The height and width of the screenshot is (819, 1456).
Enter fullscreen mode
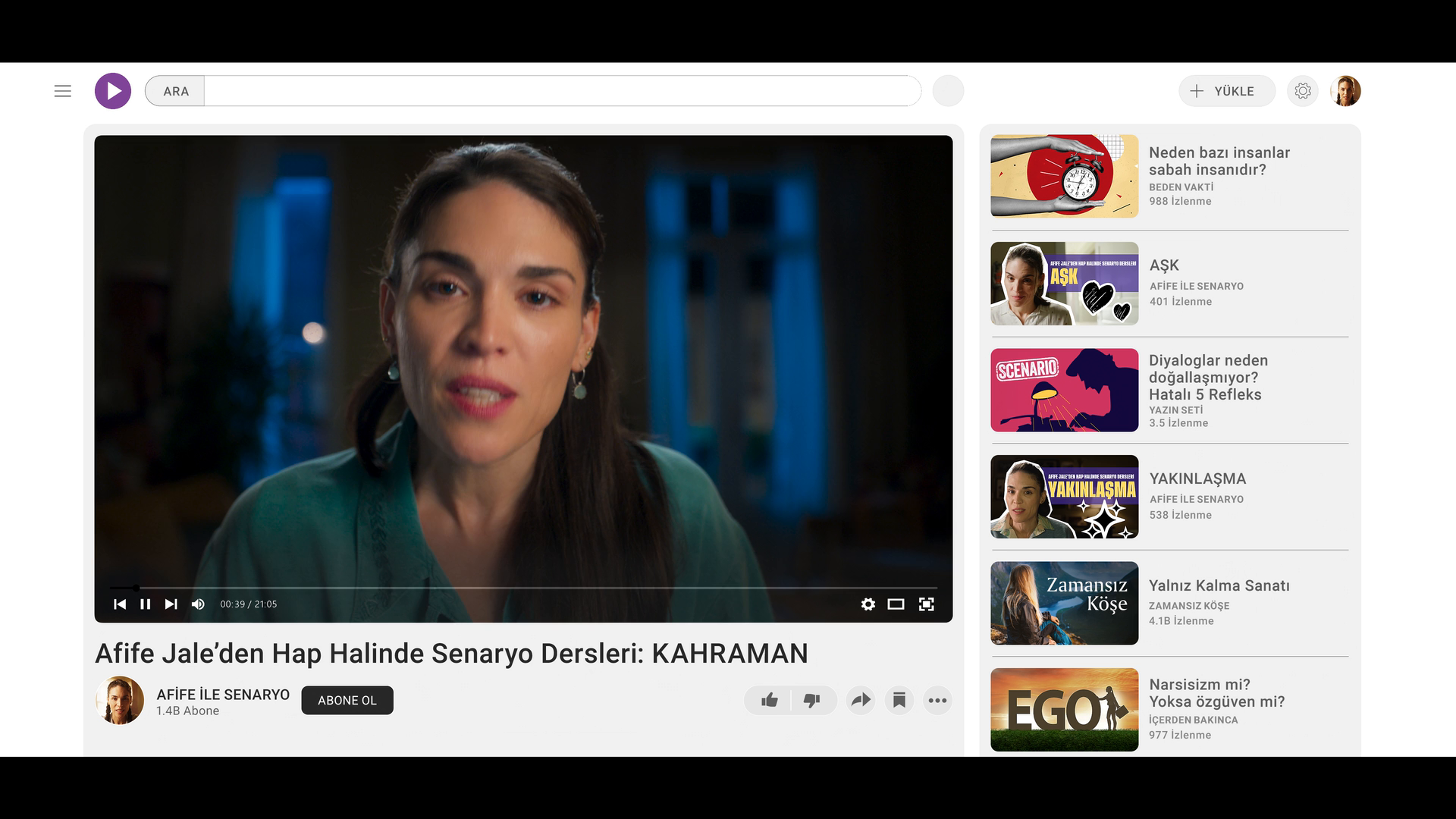coord(926,604)
